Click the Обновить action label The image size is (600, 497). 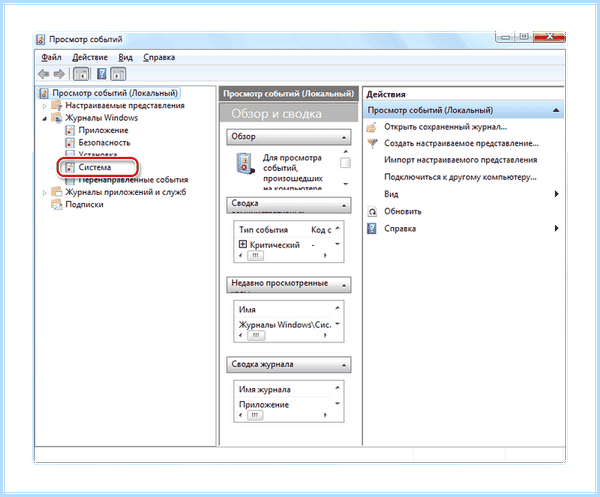coord(403,211)
